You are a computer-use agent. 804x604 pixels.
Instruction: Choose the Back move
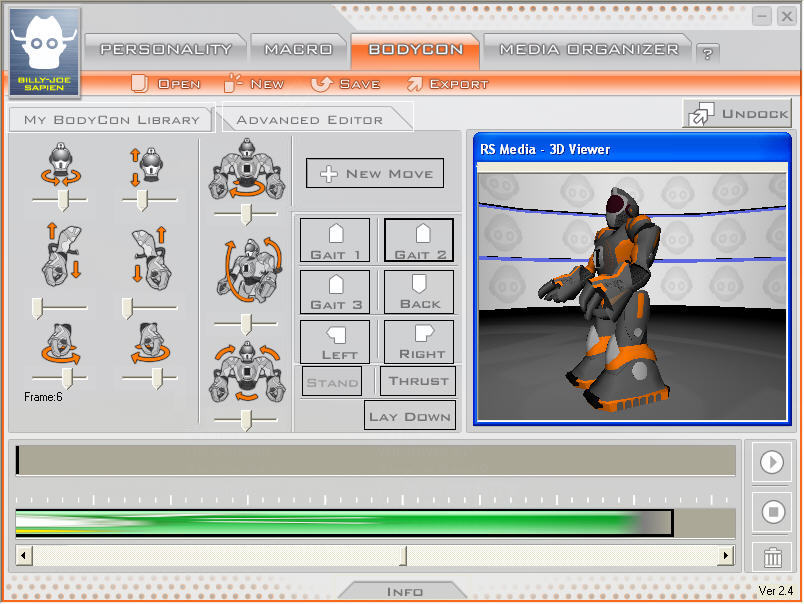tap(419, 292)
